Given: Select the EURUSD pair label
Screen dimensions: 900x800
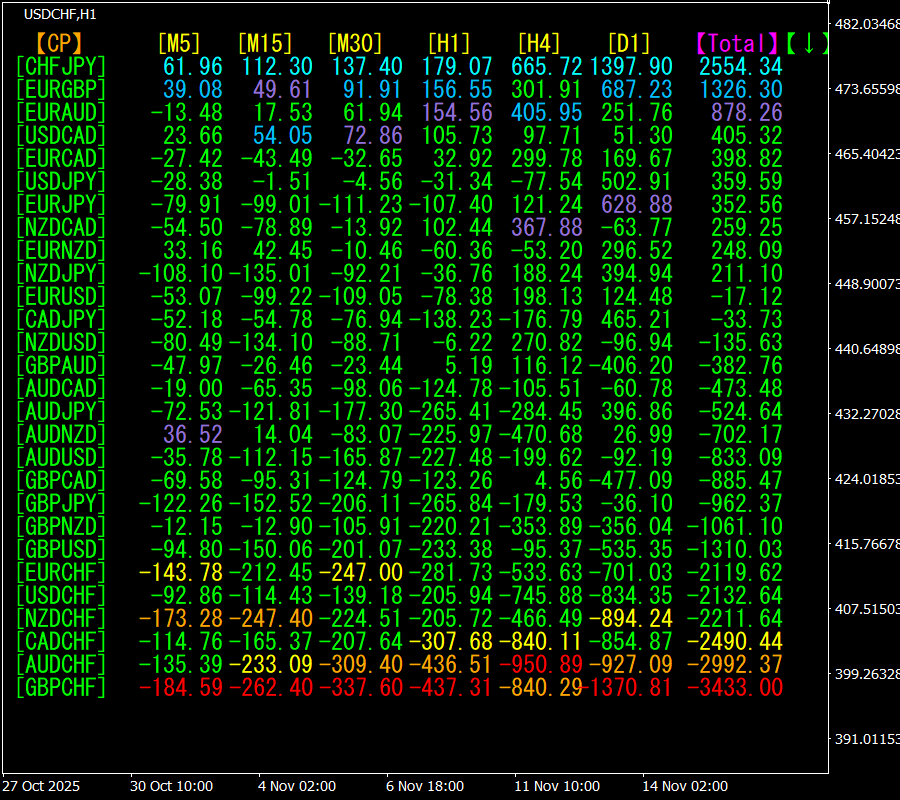Looking at the screenshot, I should point(61,297).
